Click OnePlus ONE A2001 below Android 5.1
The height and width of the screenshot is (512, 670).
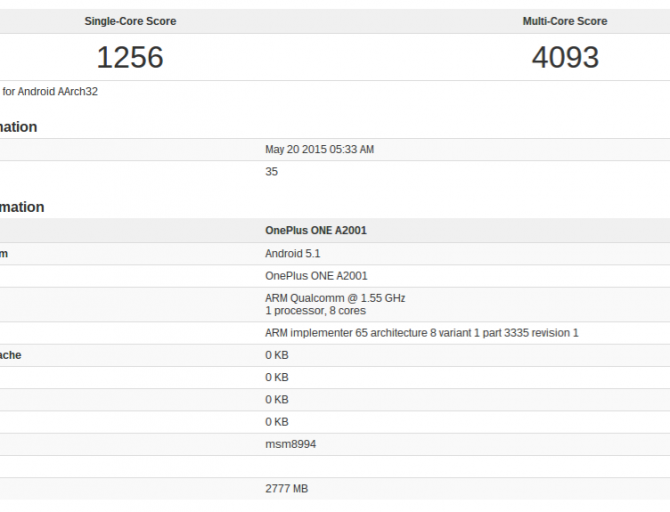[x=315, y=276]
